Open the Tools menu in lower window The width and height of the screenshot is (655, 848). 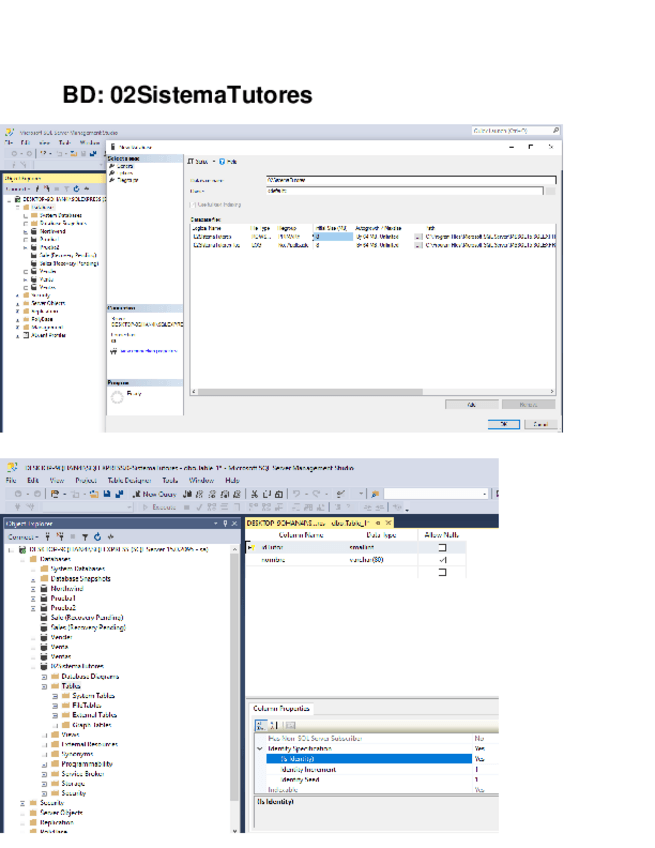tap(171, 480)
